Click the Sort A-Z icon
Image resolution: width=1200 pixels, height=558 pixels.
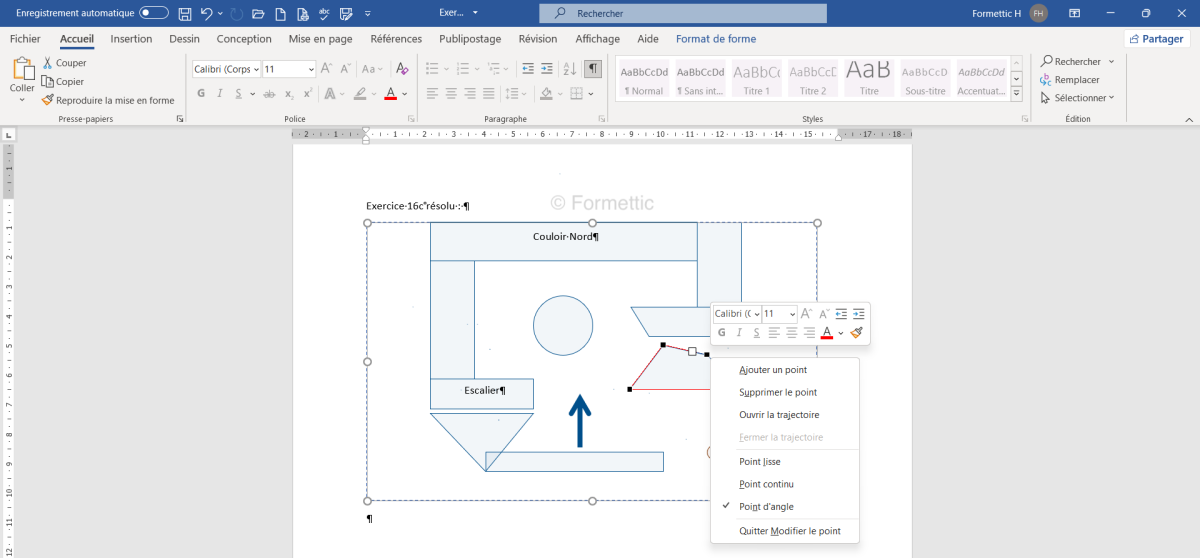[x=569, y=69]
